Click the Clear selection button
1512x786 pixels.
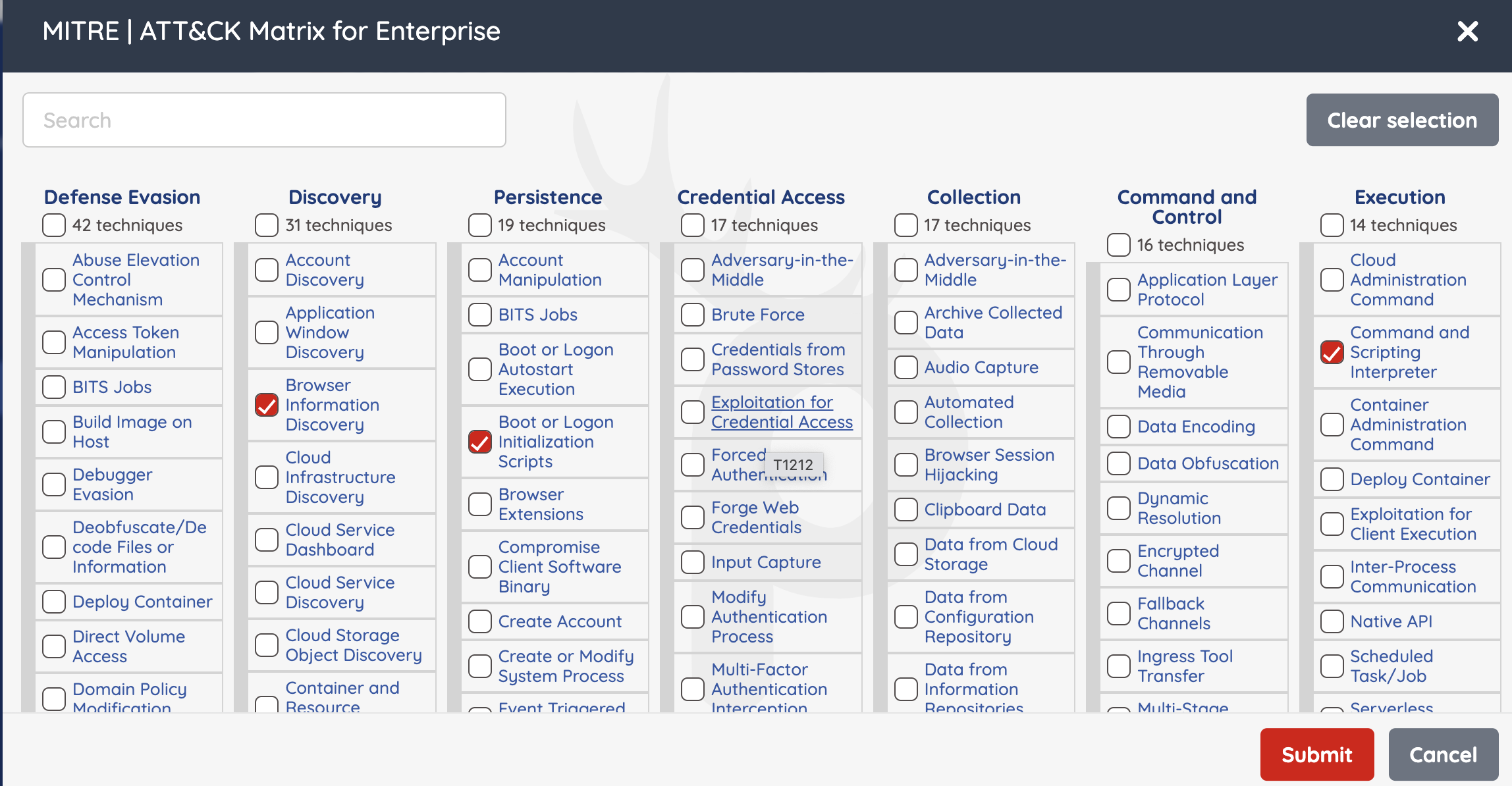[1402, 120]
